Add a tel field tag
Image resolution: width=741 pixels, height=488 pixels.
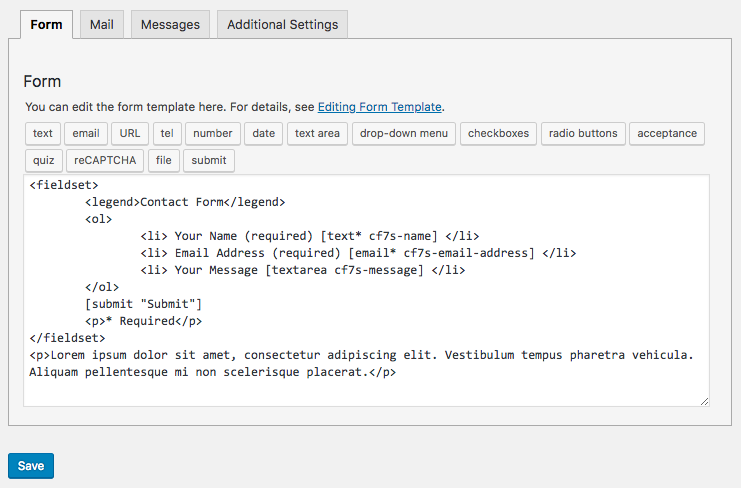coord(167,134)
